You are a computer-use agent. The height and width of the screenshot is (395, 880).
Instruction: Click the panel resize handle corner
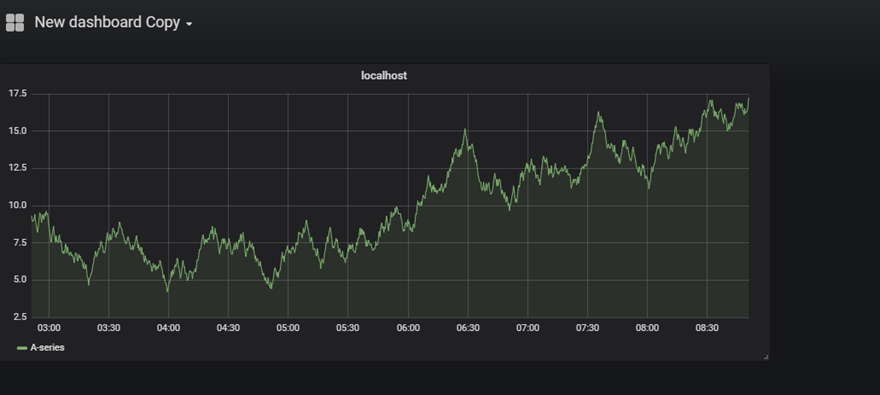766,357
